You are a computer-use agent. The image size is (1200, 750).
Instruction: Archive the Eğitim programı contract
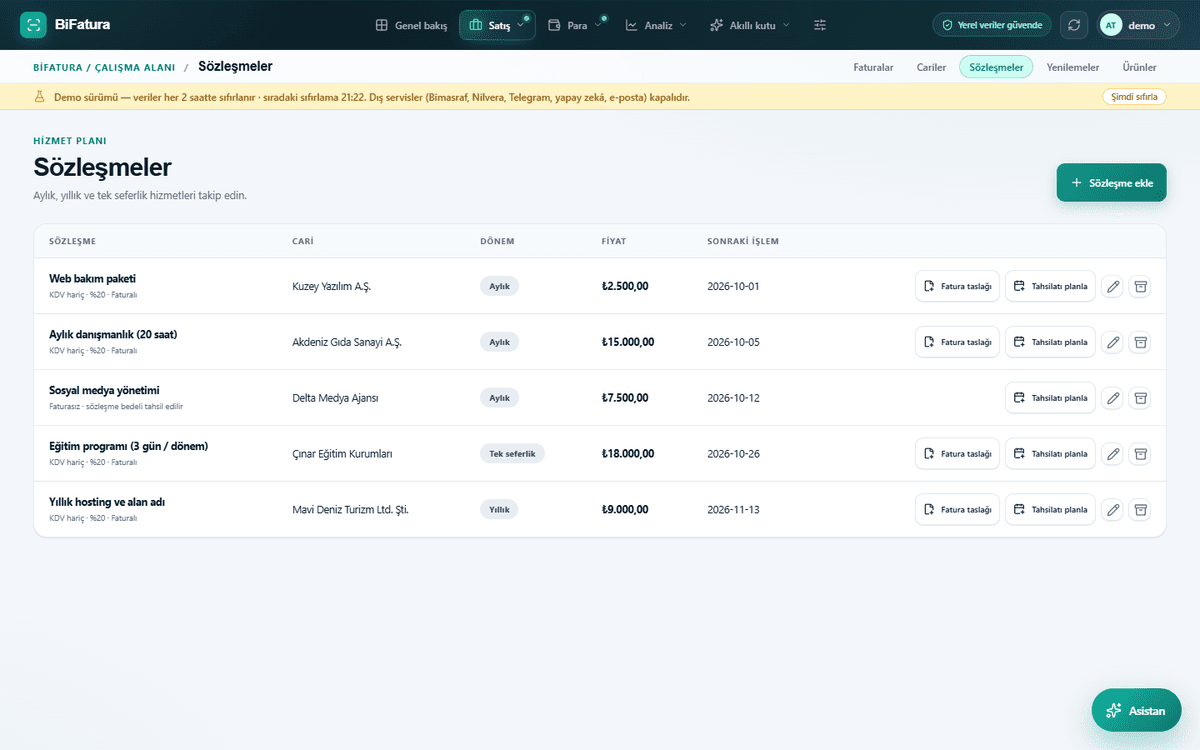(x=1140, y=454)
